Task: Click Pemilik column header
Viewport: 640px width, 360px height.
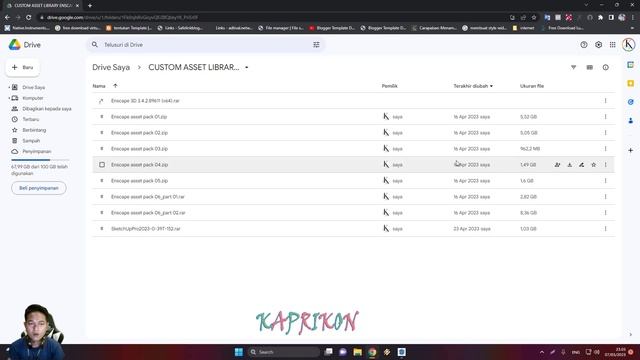Action: point(389,86)
